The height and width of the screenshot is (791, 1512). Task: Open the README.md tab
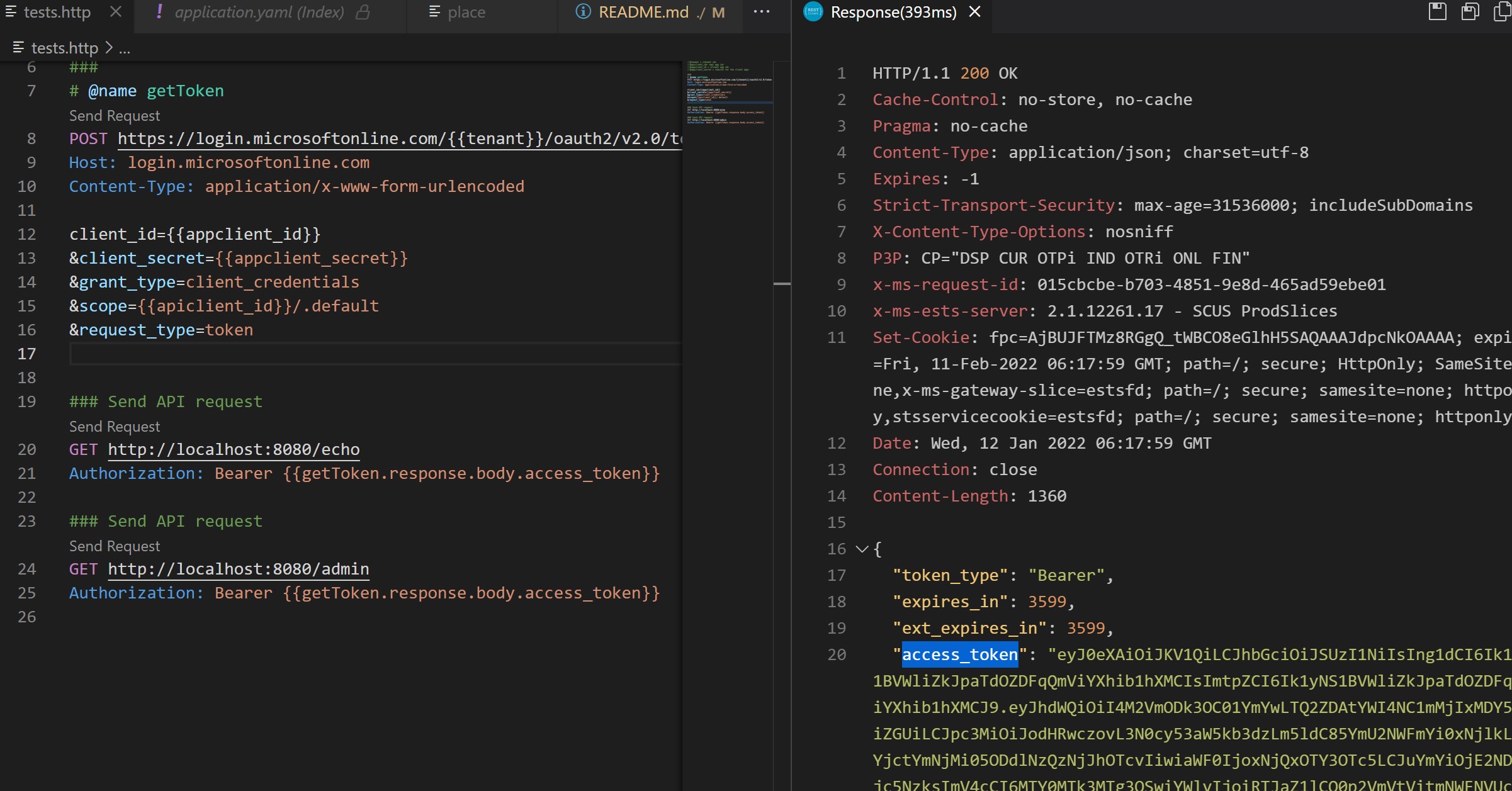(643, 12)
